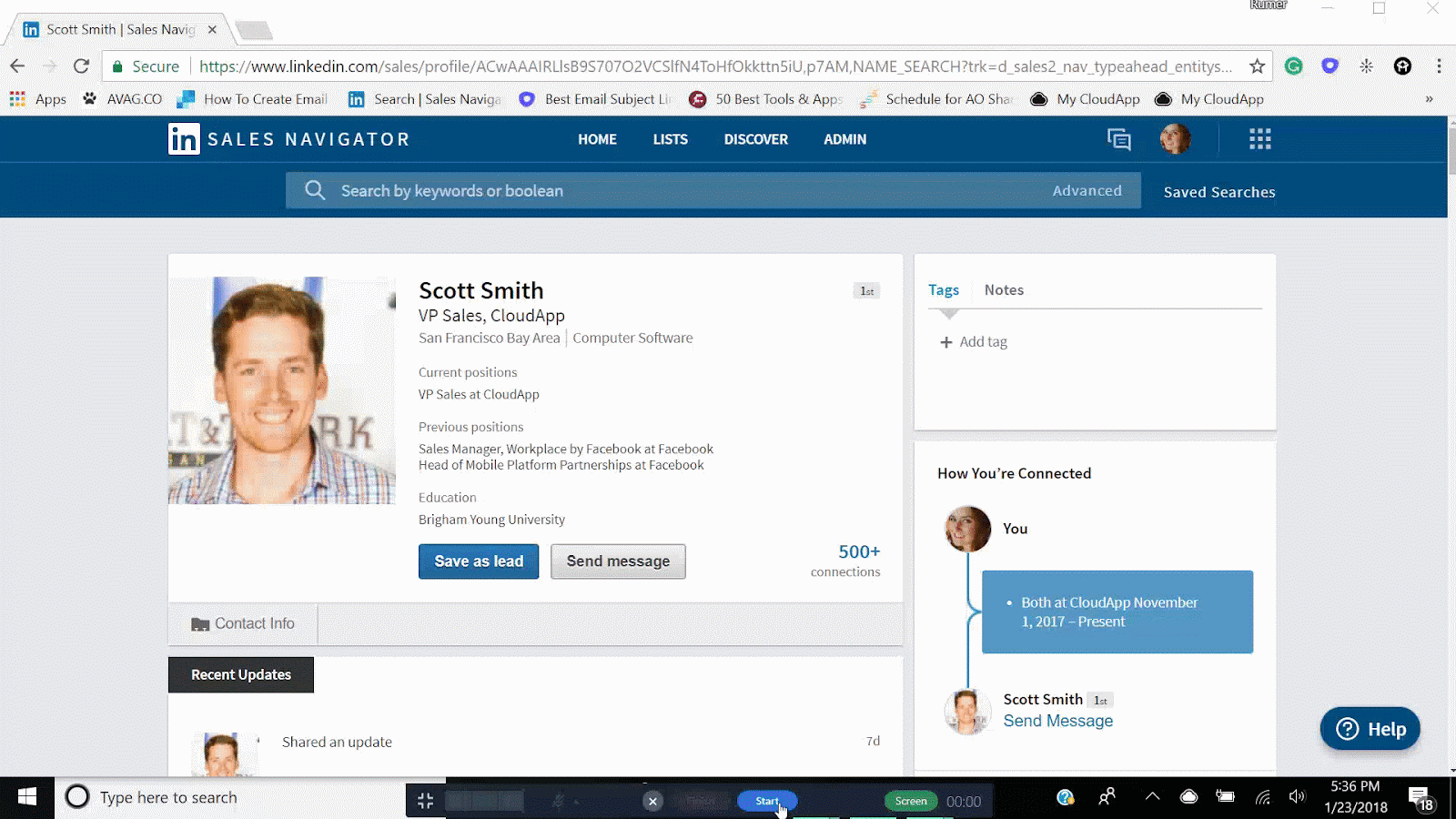Click the plus icon to add tag
Image resolution: width=1456 pixels, height=819 pixels.
pyautogui.click(x=946, y=342)
